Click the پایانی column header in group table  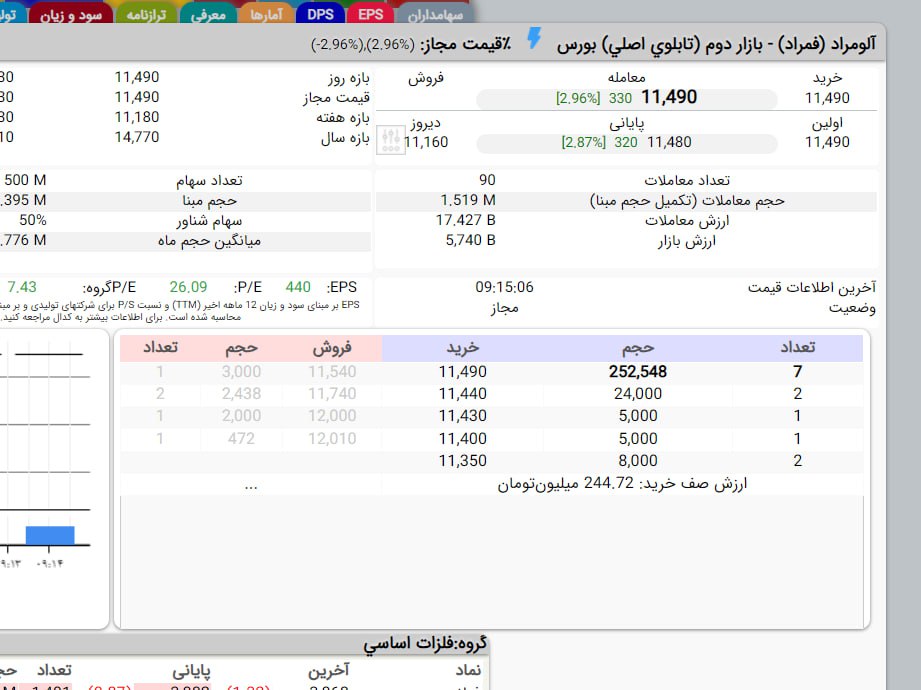191,670
